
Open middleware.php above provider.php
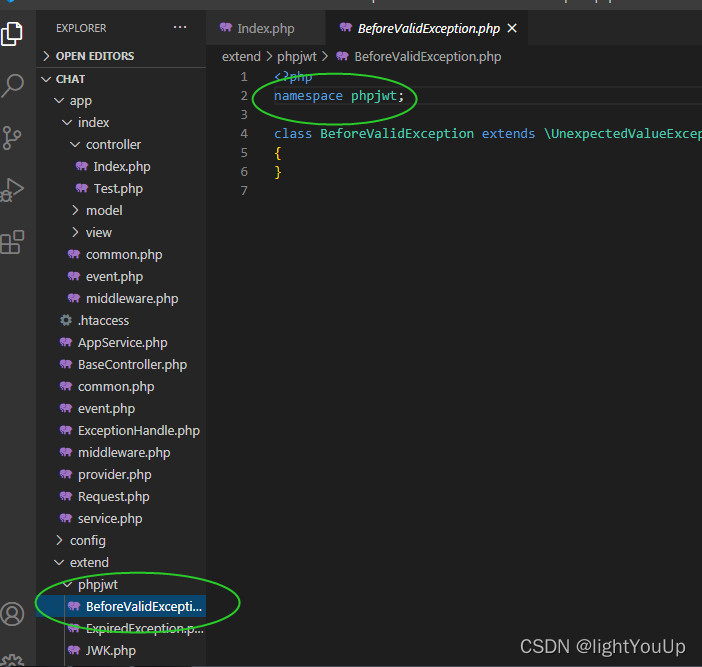pyautogui.click(x=121, y=452)
